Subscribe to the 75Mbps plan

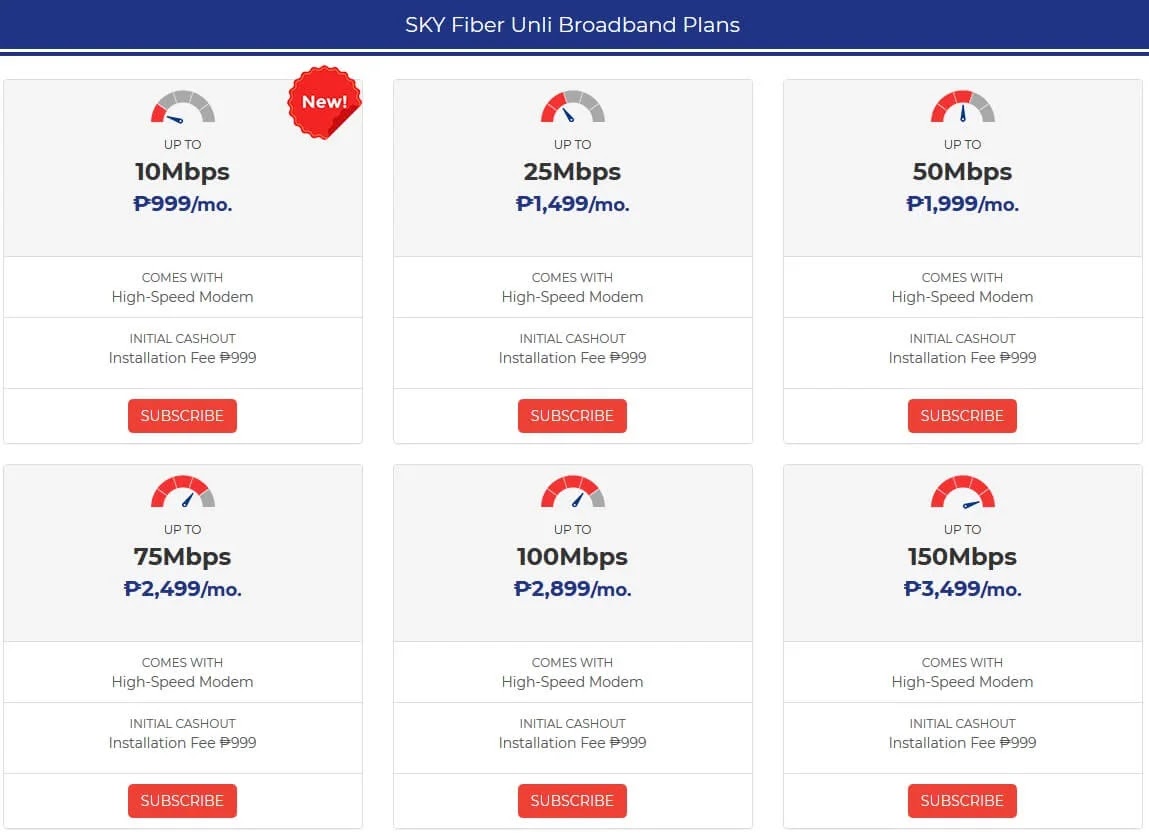pyautogui.click(x=182, y=800)
